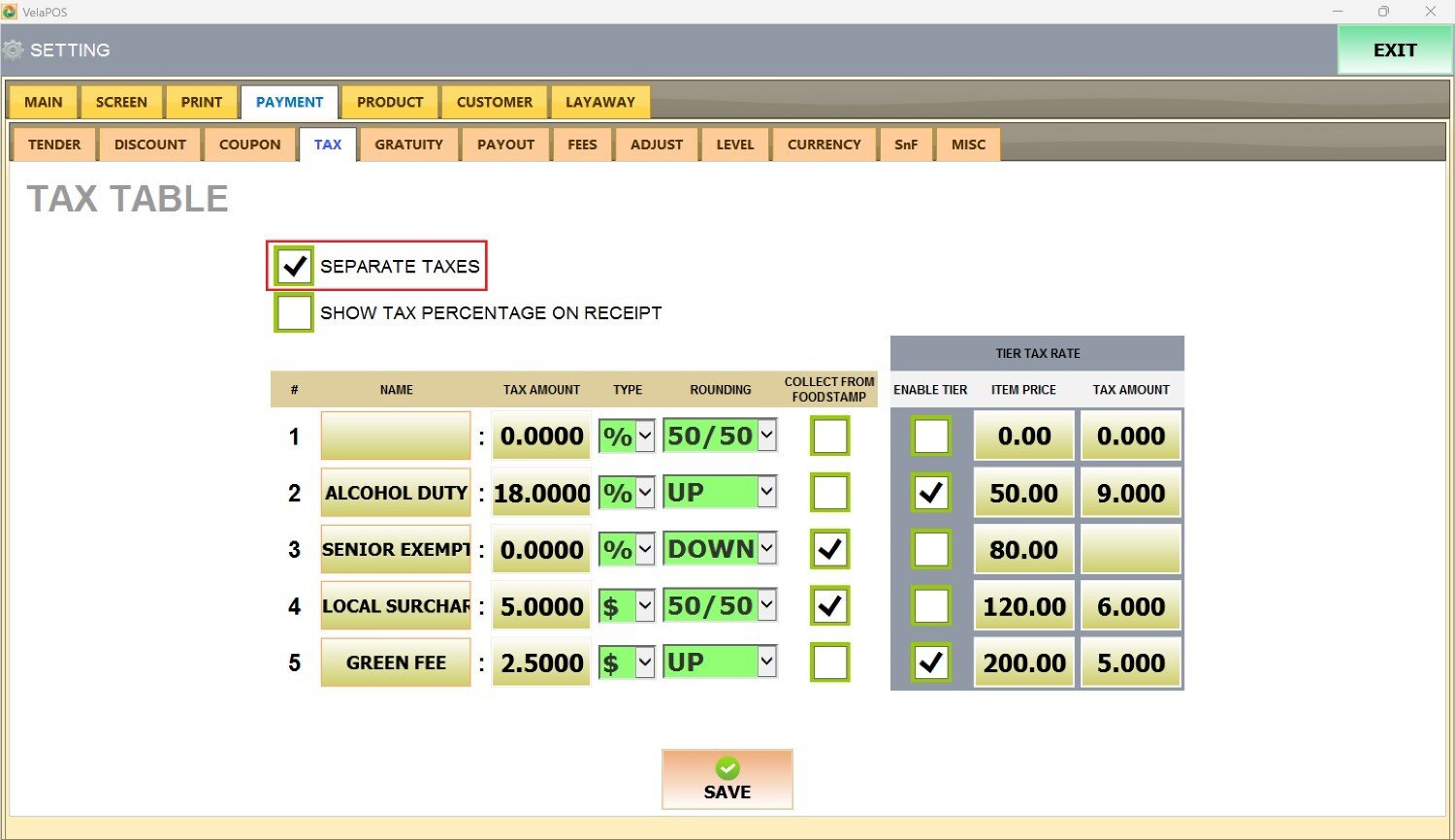Switch to the PRODUCT tab

[x=390, y=102]
